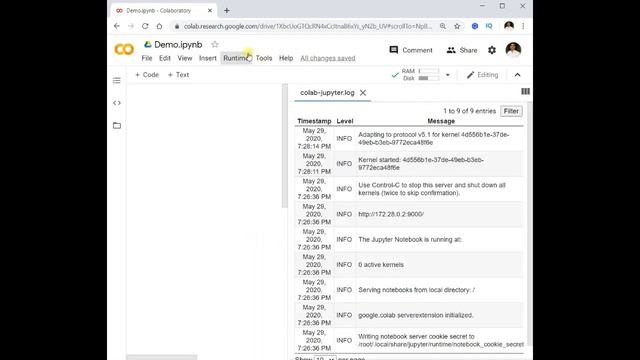Close the colab-jupyter.log tab
This screenshot has height=360, width=640.
[x=363, y=93]
